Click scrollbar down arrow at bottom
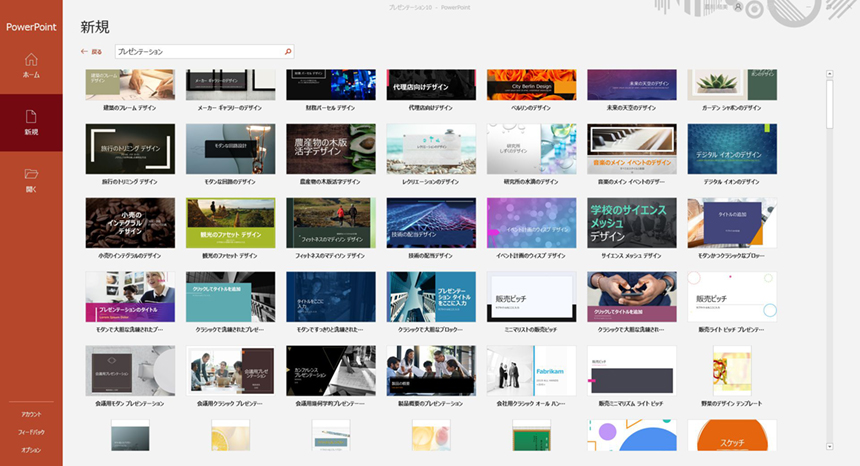The height and width of the screenshot is (466, 860). pyautogui.click(x=829, y=446)
